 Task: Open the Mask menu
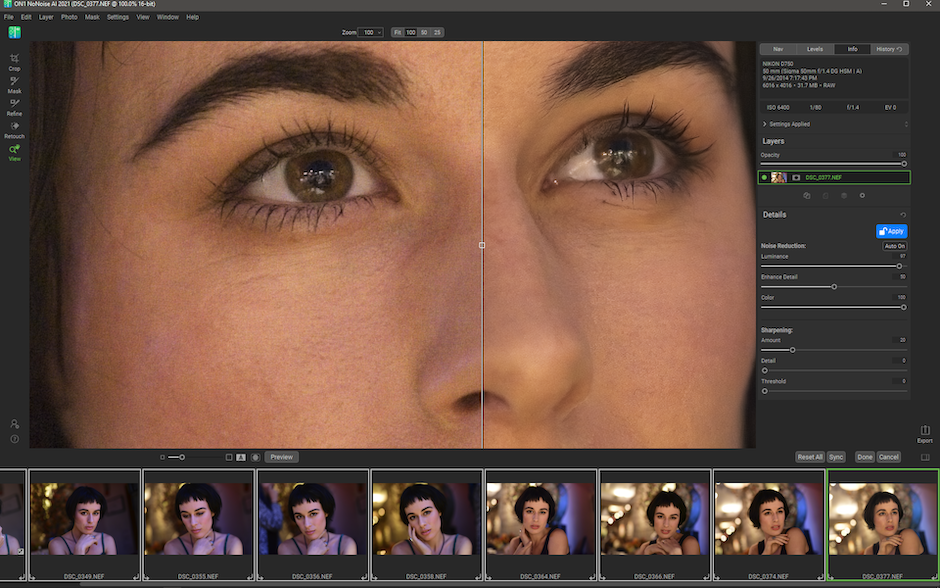(92, 17)
